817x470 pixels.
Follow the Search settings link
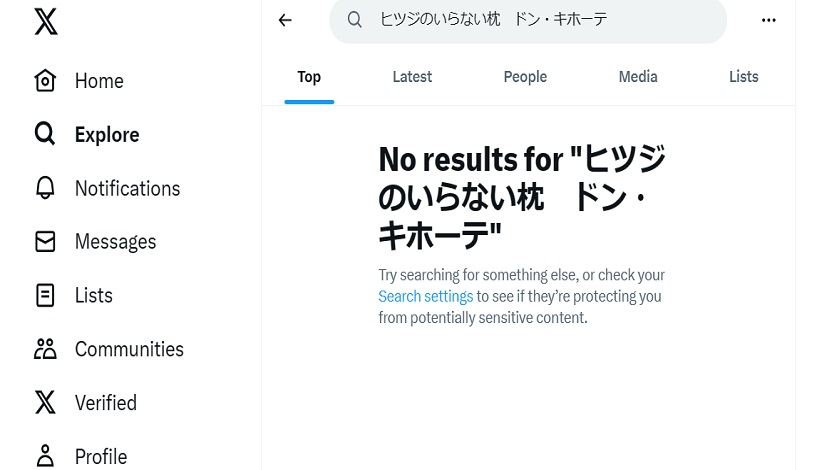click(425, 296)
